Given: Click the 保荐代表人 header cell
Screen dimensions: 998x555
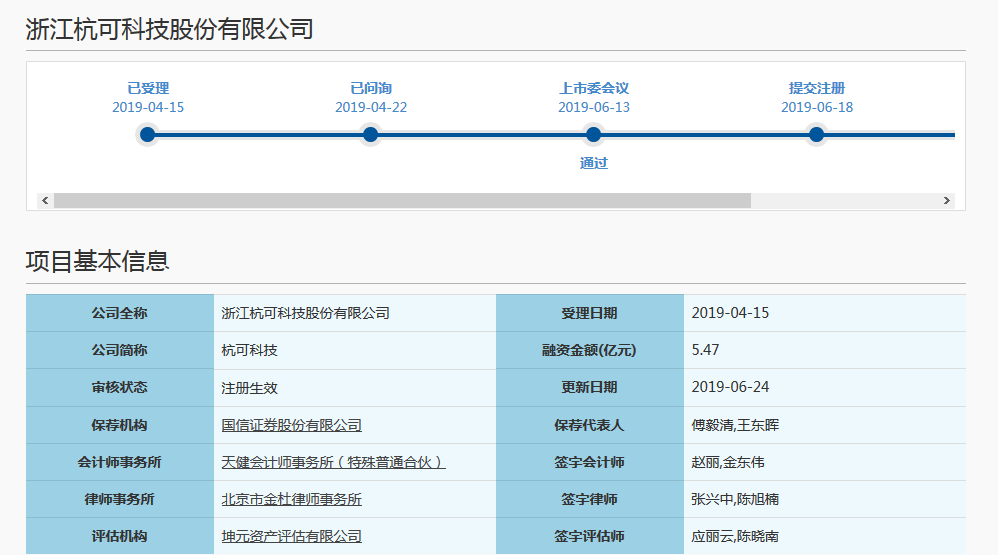Looking at the screenshot, I should [x=589, y=425].
